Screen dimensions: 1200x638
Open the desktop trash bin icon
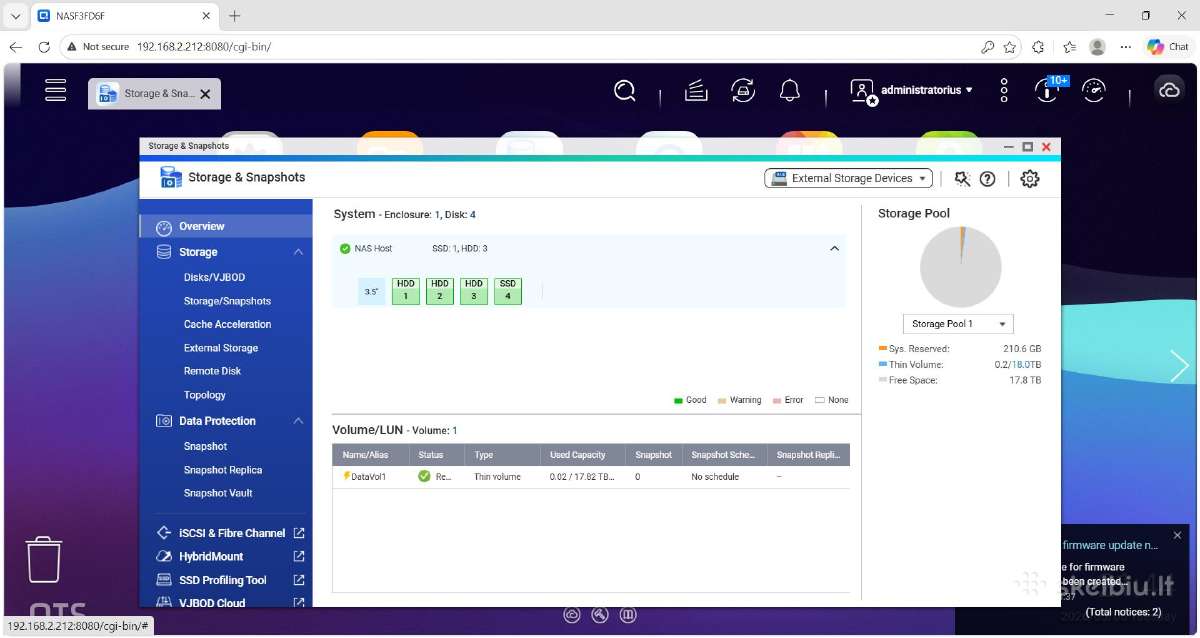click(44, 558)
